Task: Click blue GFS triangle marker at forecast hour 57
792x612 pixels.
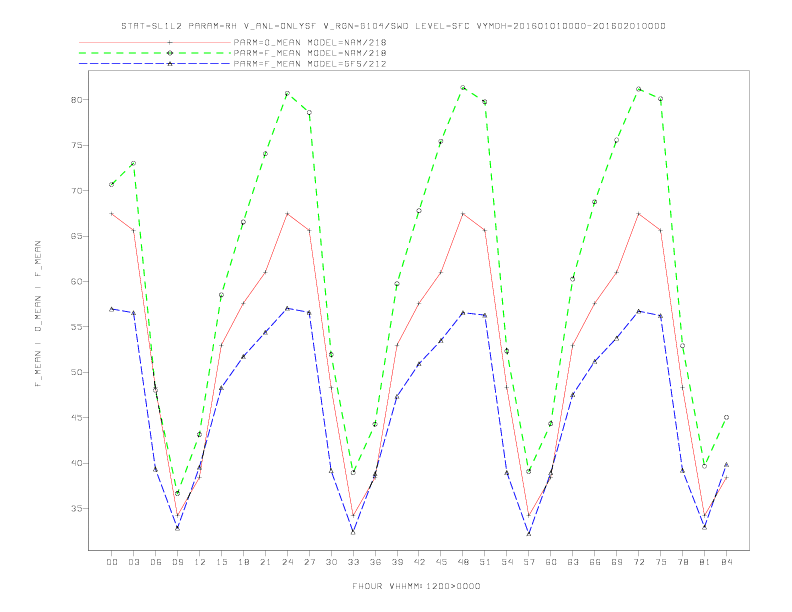Action: [529, 534]
